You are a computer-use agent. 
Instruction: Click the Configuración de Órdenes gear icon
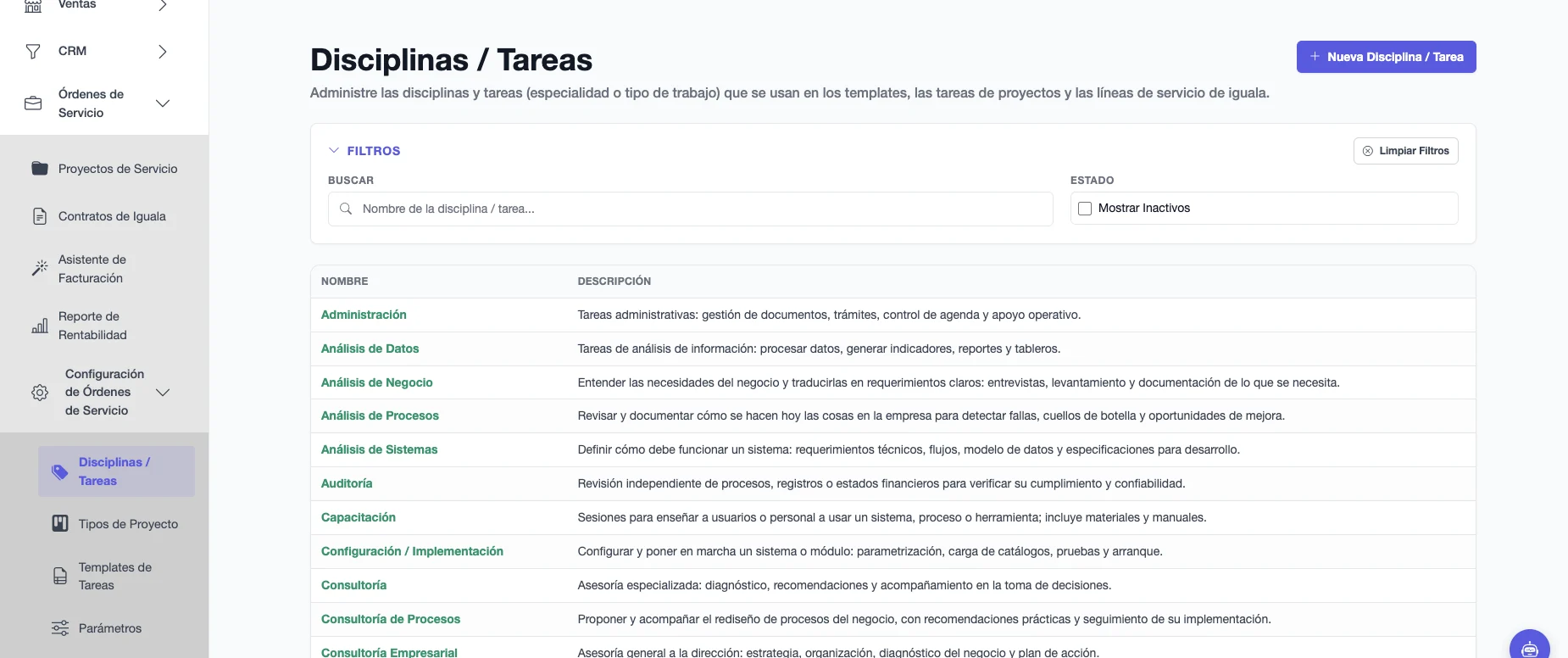coord(40,393)
